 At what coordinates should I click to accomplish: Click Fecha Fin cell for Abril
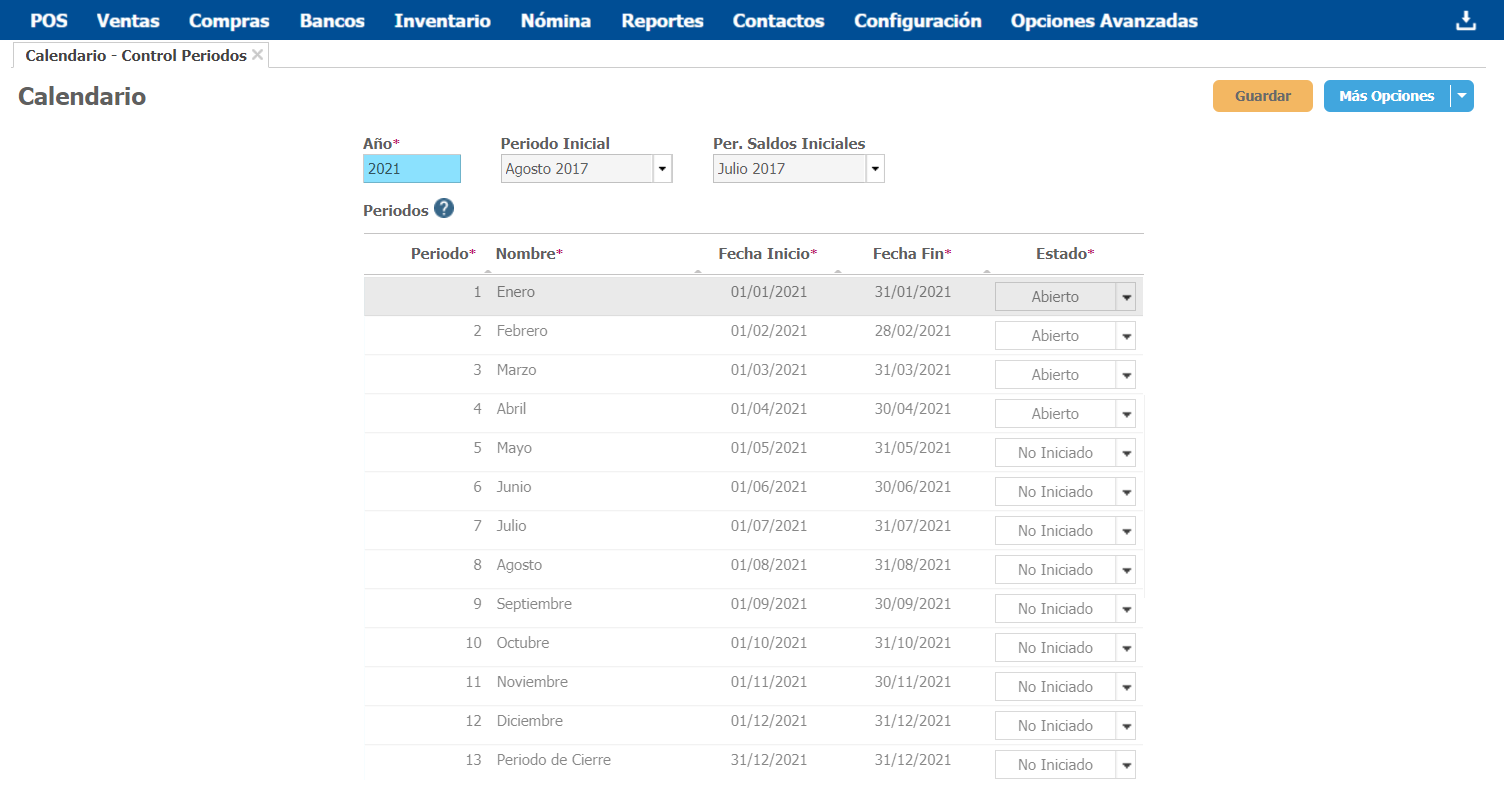[x=911, y=409]
